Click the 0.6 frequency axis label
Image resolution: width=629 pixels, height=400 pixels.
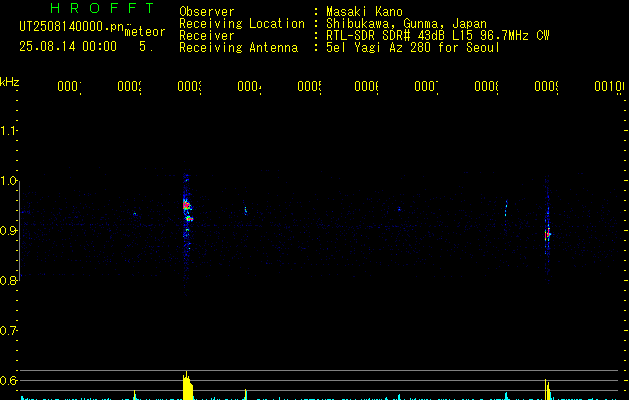click(8, 380)
